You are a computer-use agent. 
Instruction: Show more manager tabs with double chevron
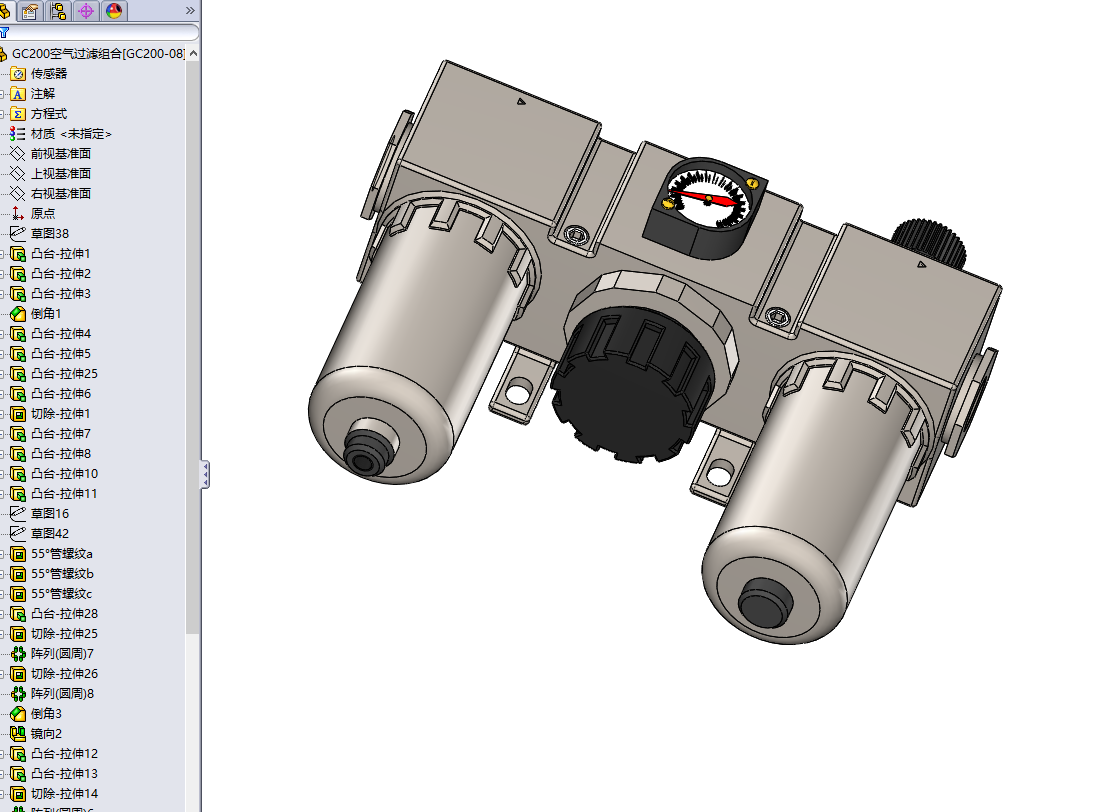[x=189, y=11]
